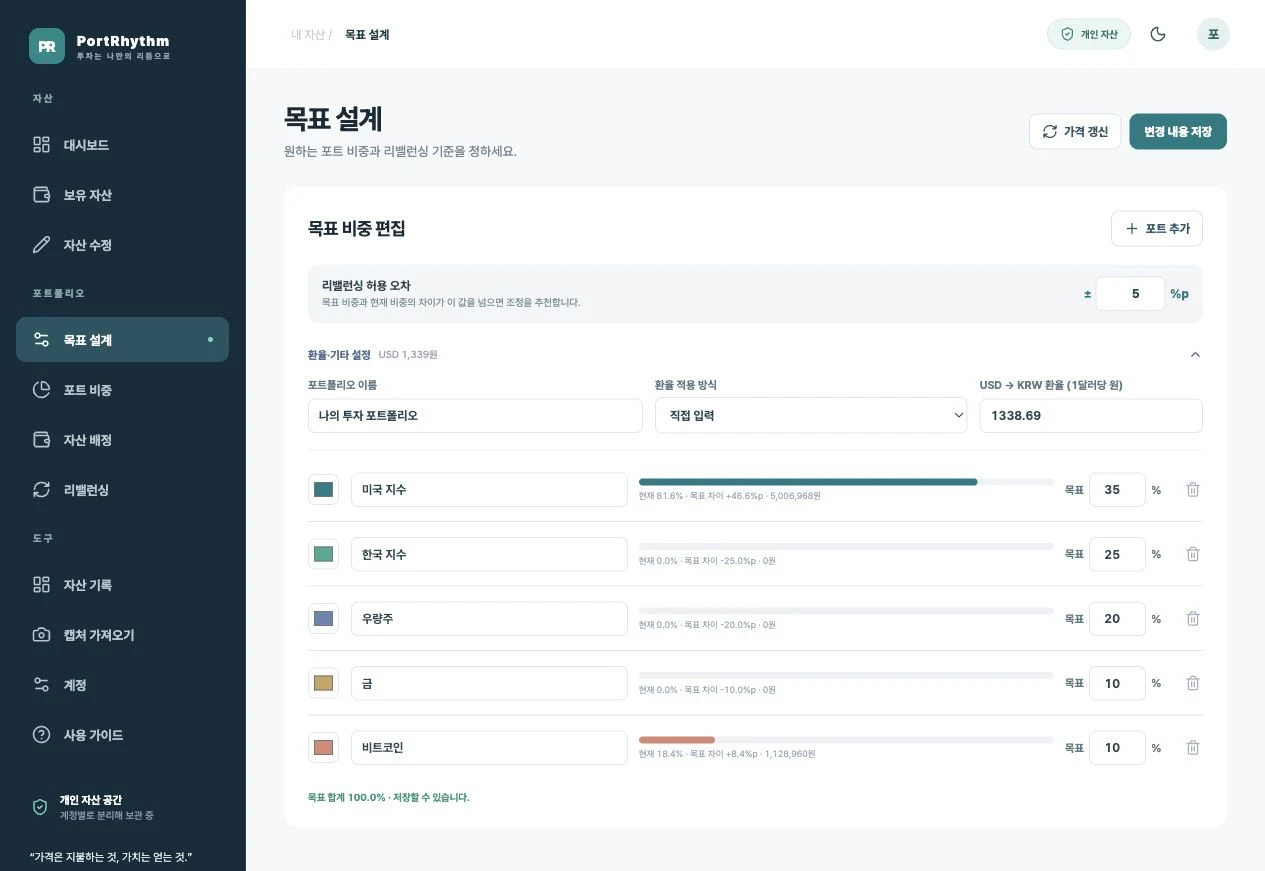The image size is (1265, 871).
Task: Click the 변경 내용 저장 button
Action: click(x=1178, y=132)
